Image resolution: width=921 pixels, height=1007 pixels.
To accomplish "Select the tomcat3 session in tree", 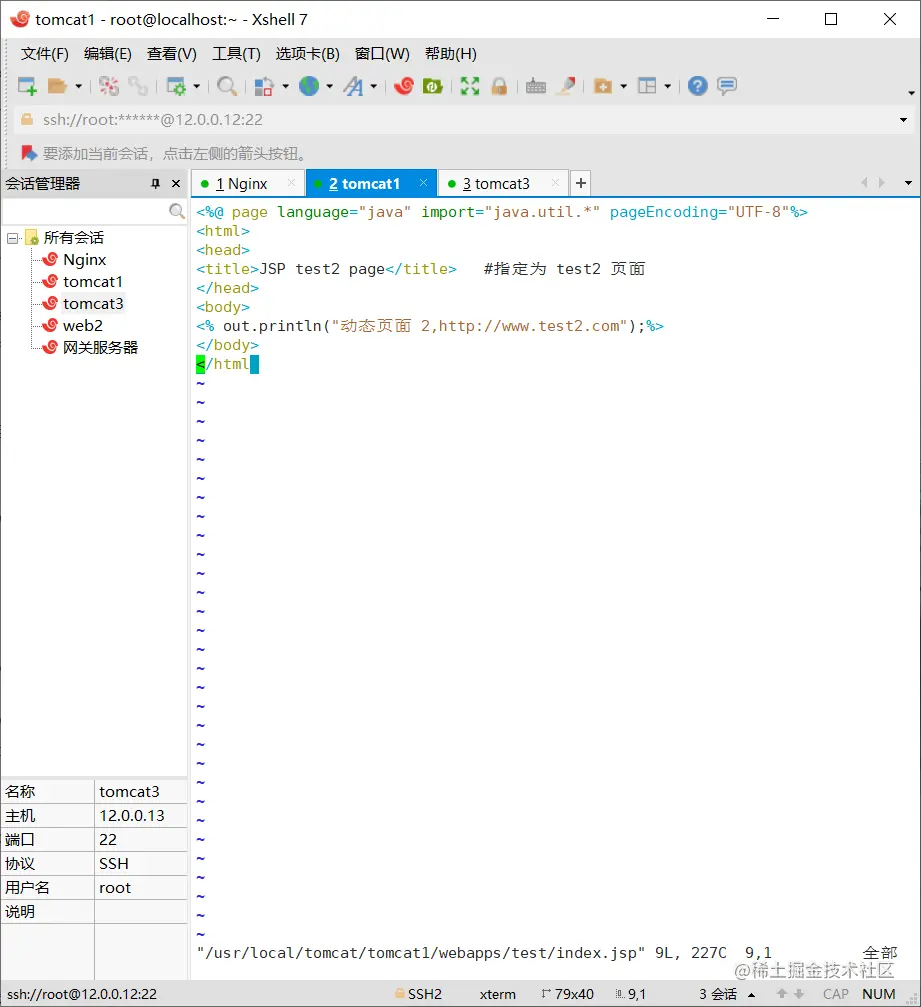I will tap(93, 303).
